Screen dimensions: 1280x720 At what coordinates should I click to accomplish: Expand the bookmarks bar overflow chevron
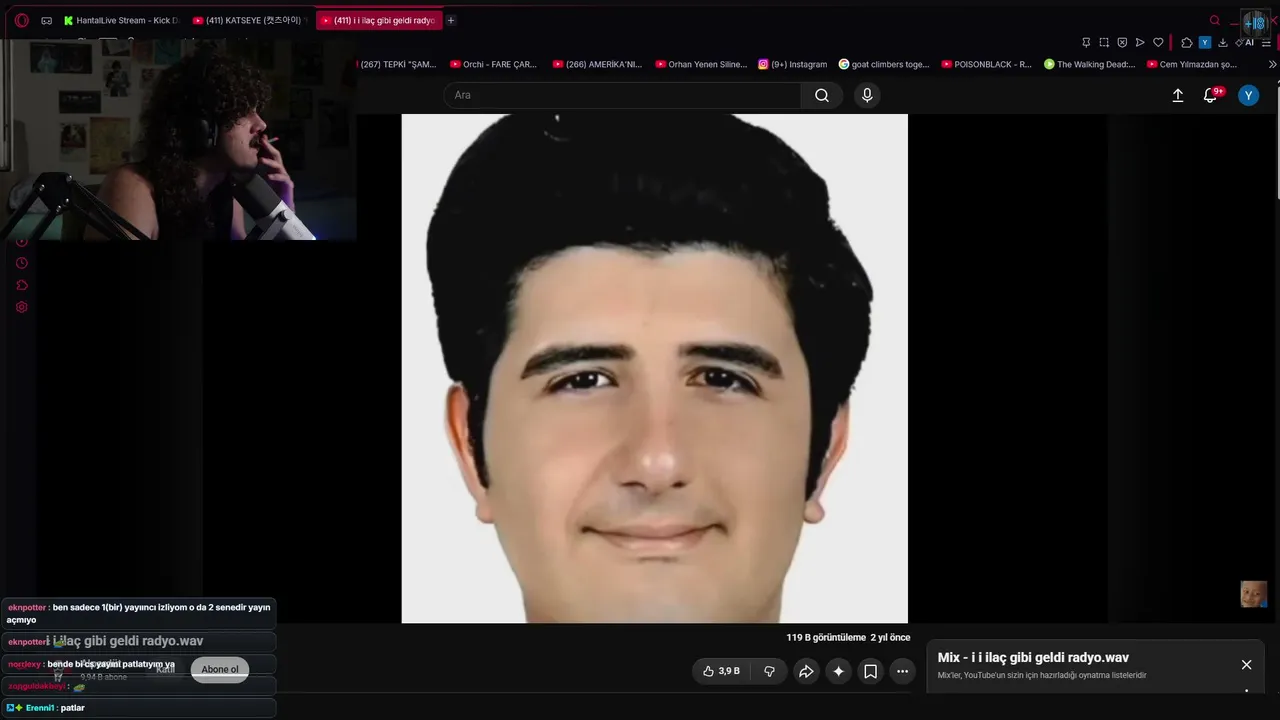click(1272, 64)
